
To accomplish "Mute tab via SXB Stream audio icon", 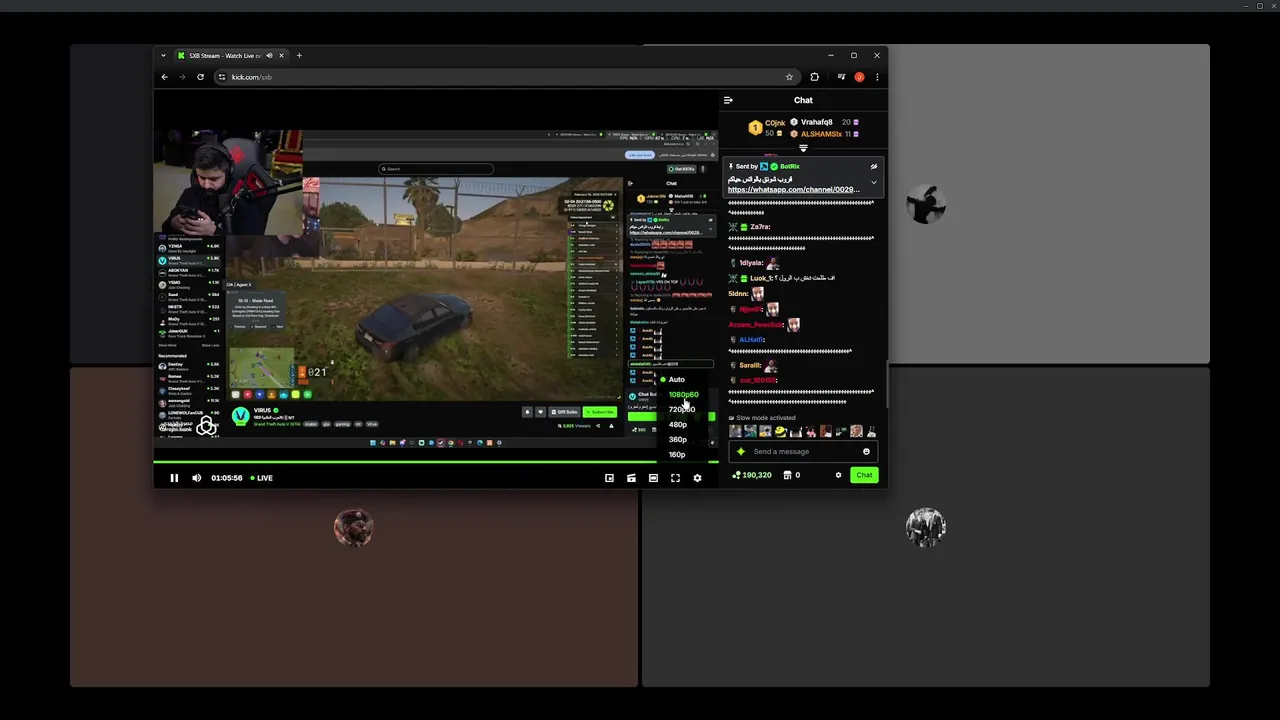I will pyautogui.click(x=269, y=56).
